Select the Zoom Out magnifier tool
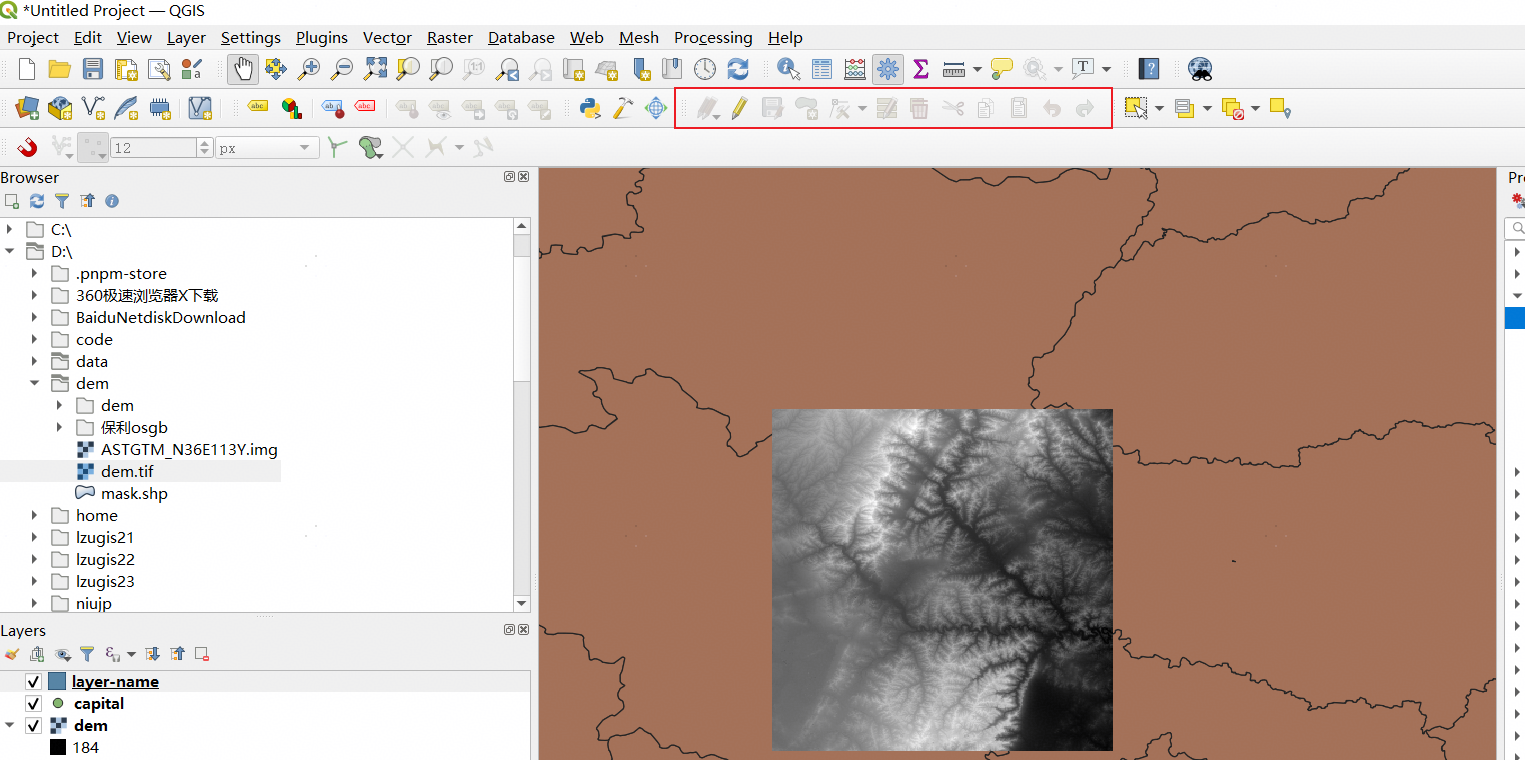1525x760 pixels. pos(342,69)
